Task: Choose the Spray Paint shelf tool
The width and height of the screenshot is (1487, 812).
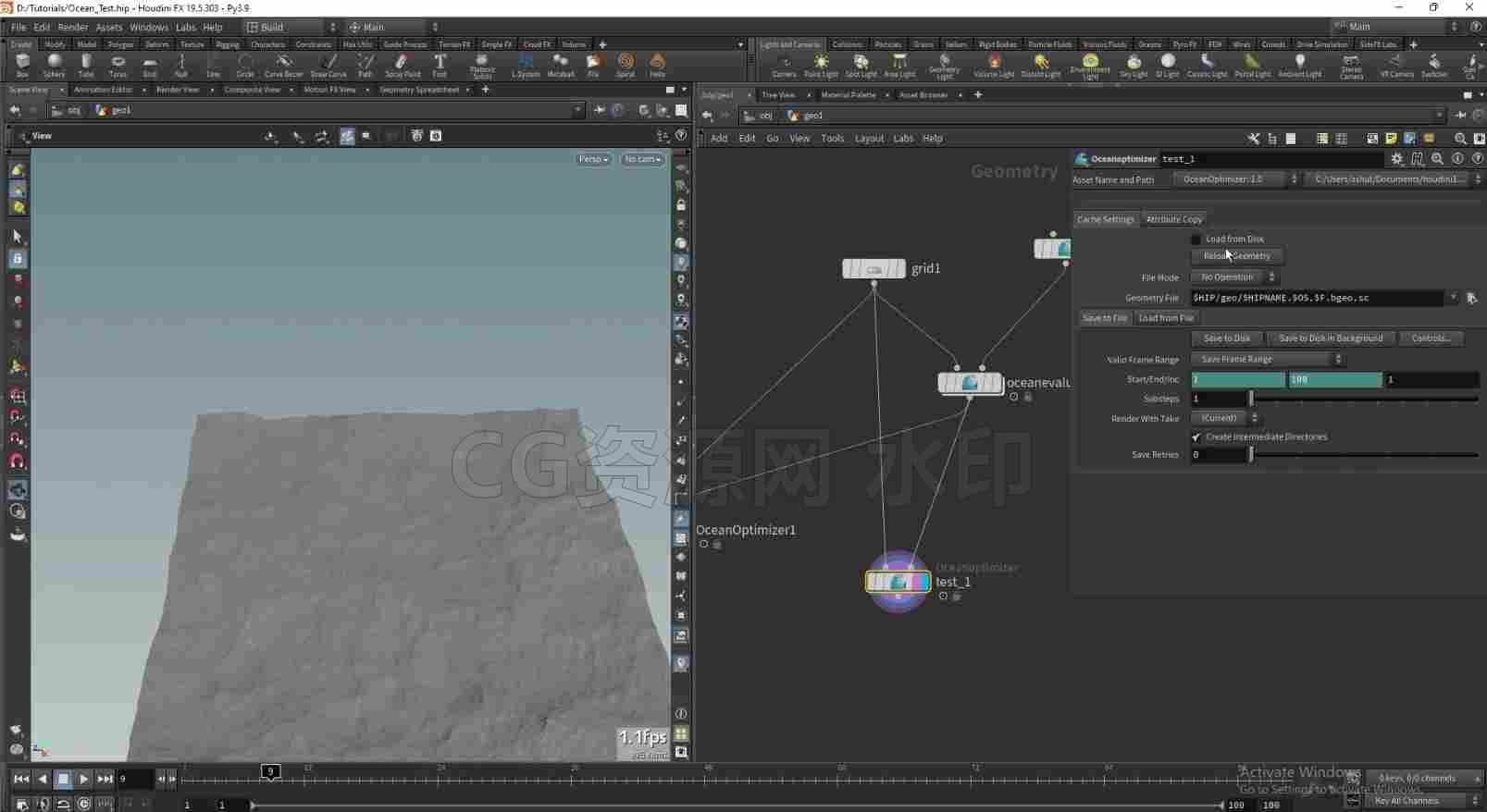Action: click(x=402, y=65)
